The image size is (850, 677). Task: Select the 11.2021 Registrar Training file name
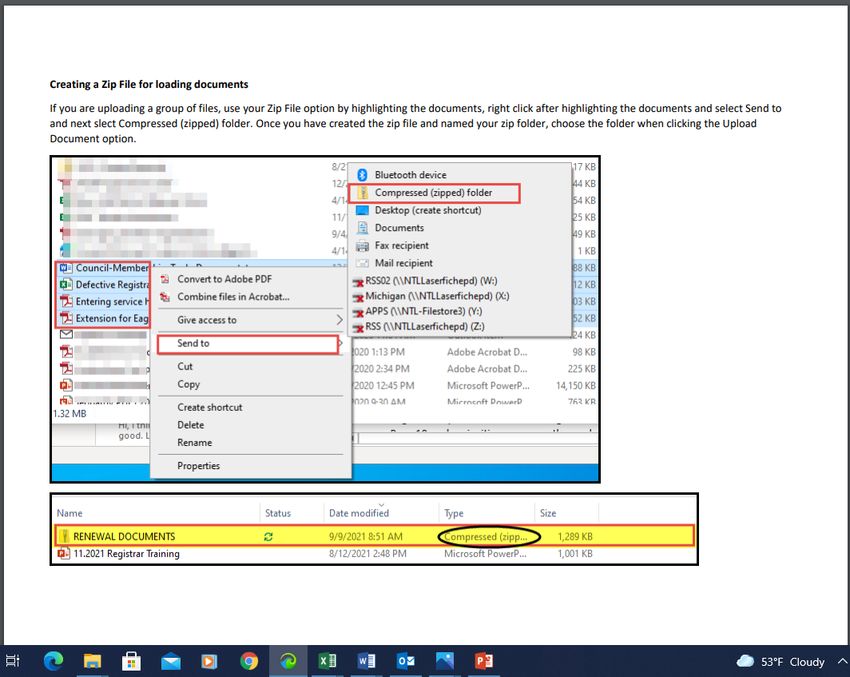pos(126,553)
